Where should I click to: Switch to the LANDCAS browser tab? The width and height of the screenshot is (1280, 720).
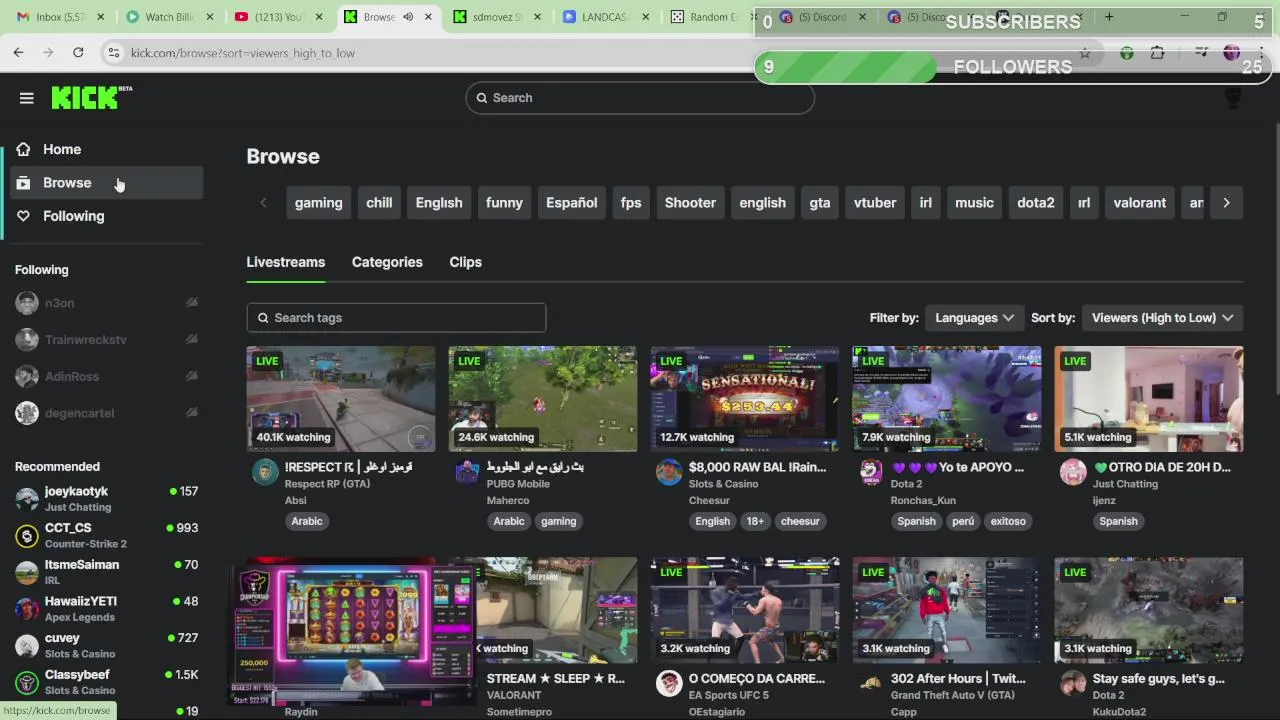[607, 17]
